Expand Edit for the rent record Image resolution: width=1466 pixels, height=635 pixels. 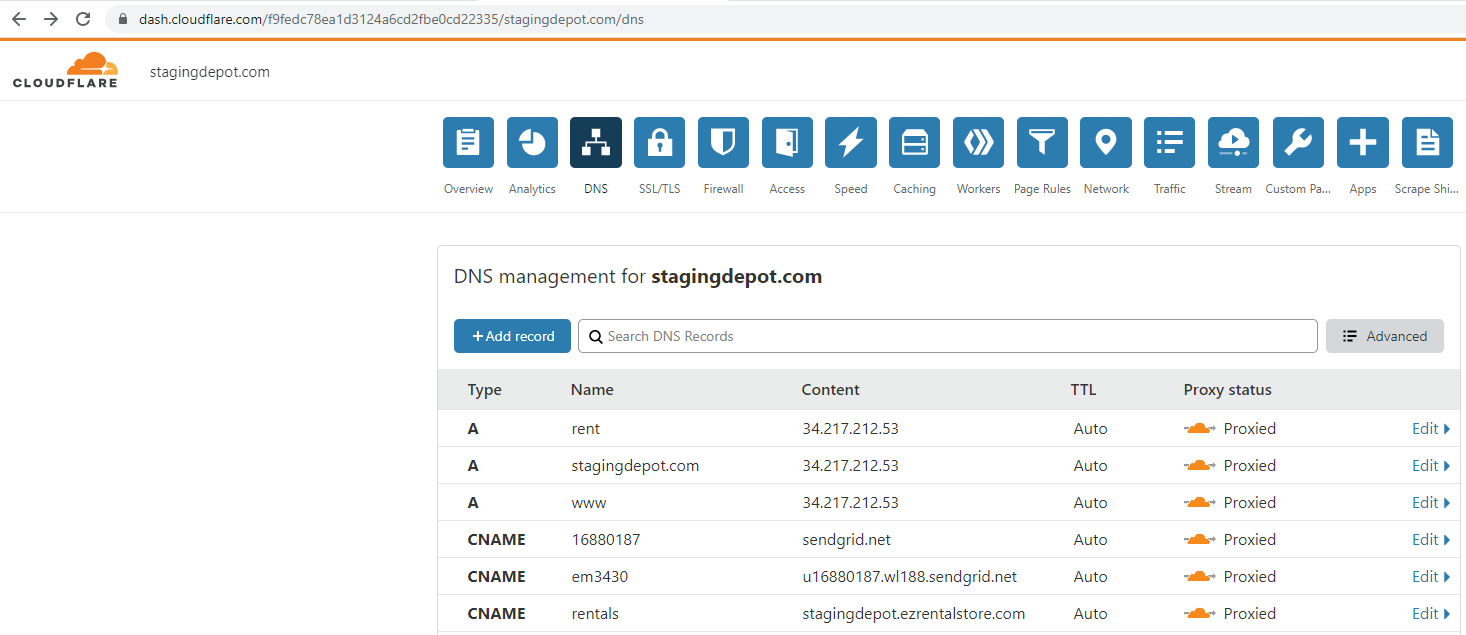(1431, 429)
